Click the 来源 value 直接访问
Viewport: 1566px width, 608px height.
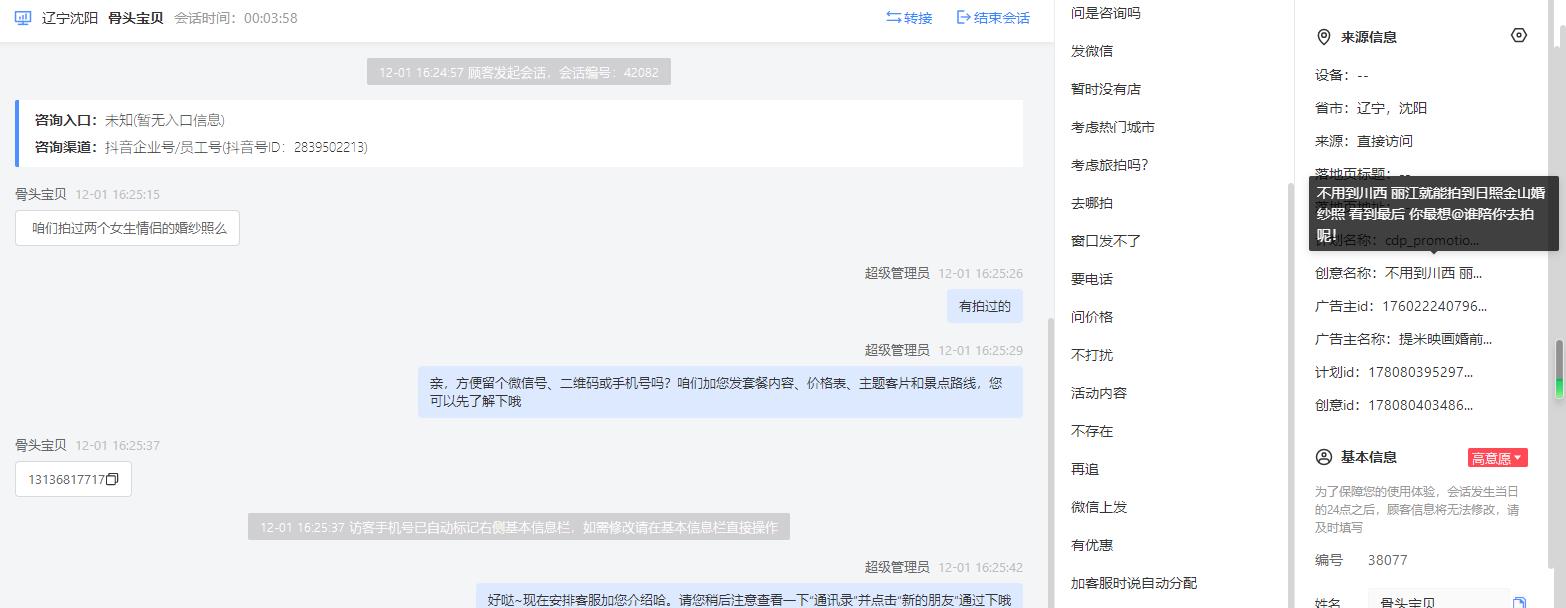1385,141
